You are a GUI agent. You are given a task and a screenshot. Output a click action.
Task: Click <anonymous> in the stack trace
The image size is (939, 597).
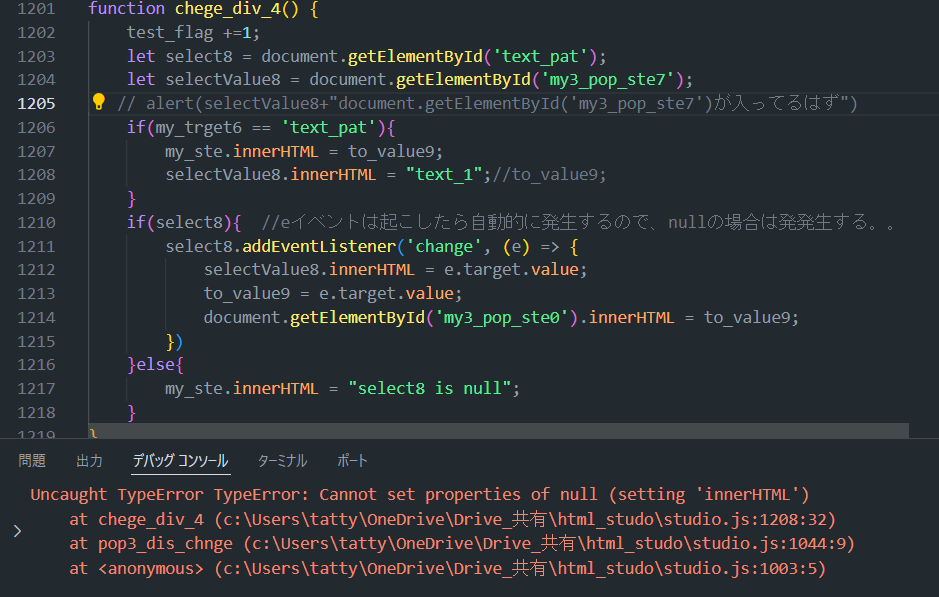pyautogui.click(x=151, y=568)
